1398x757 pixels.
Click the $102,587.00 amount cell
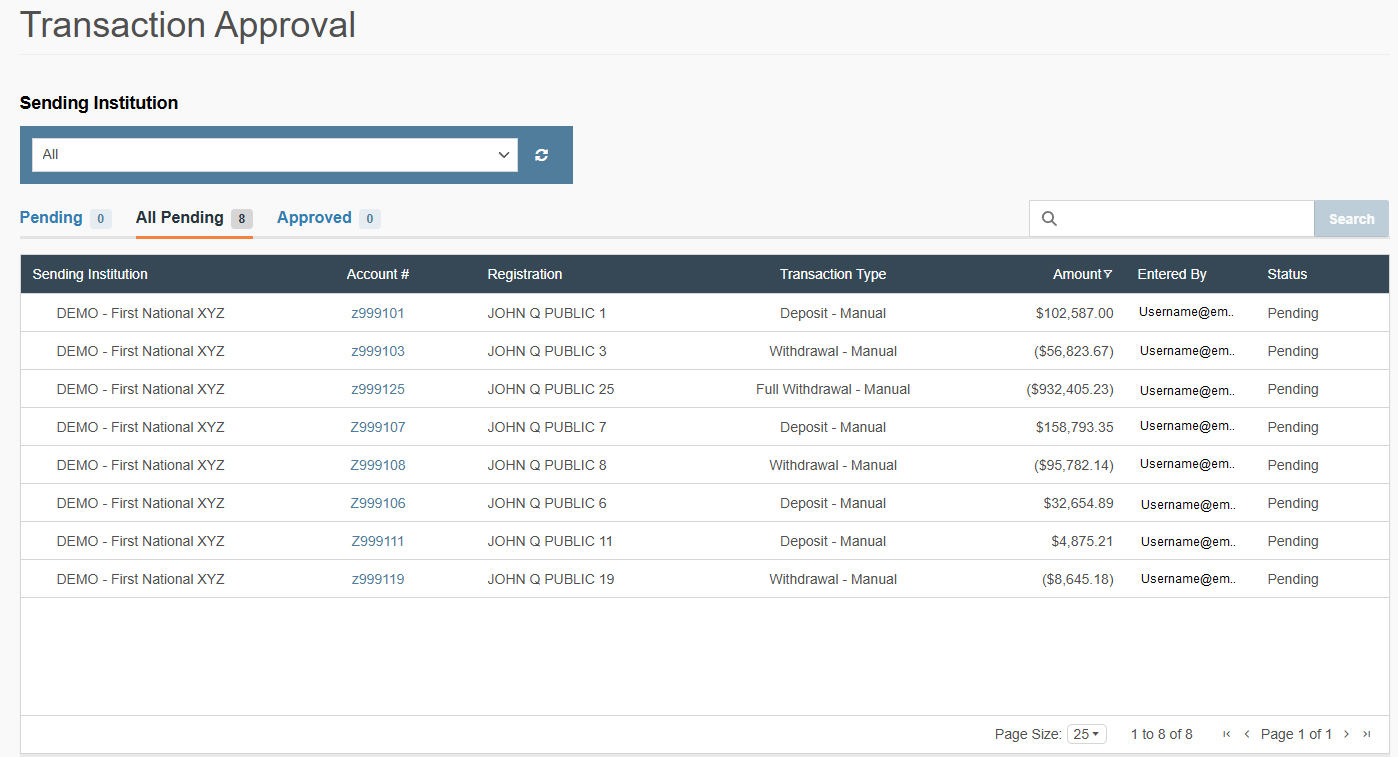pos(1075,313)
